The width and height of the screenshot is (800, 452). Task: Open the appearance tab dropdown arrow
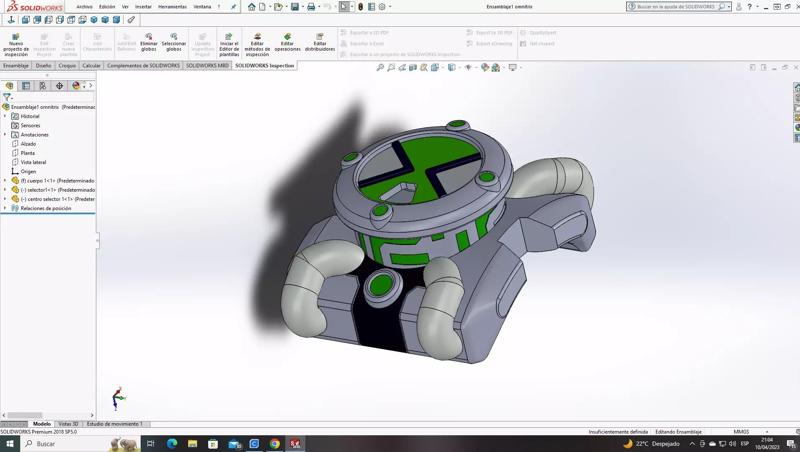84,86
